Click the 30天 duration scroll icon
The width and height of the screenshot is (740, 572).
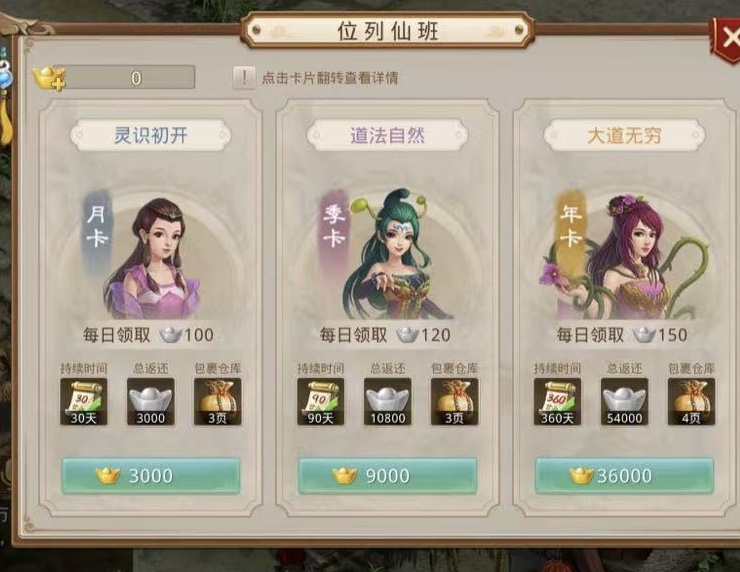coord(84,402)
